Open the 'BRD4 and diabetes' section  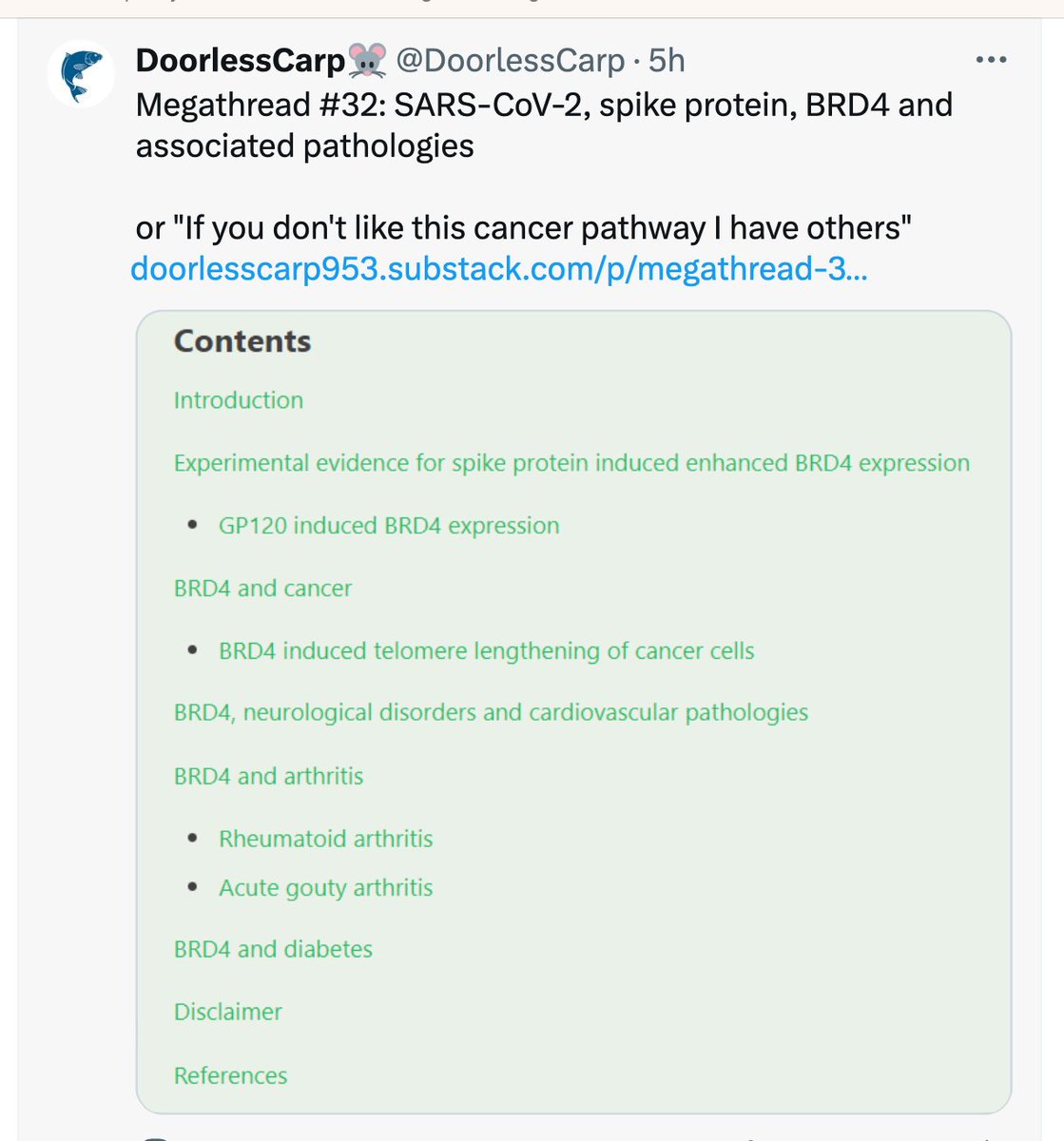pyautogui.click(x=273, y=949)
